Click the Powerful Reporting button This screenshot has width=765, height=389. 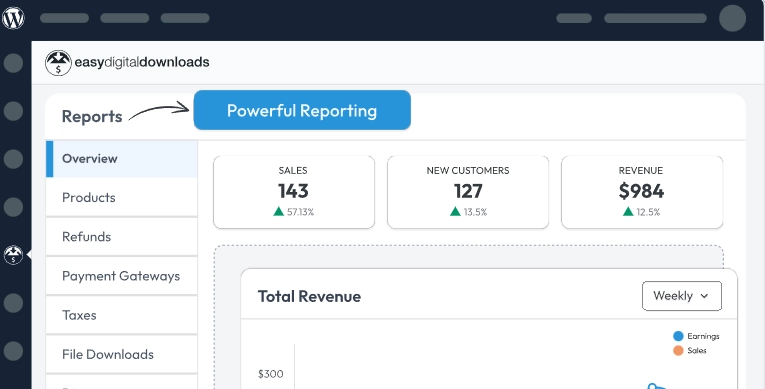tap(302, 110)
